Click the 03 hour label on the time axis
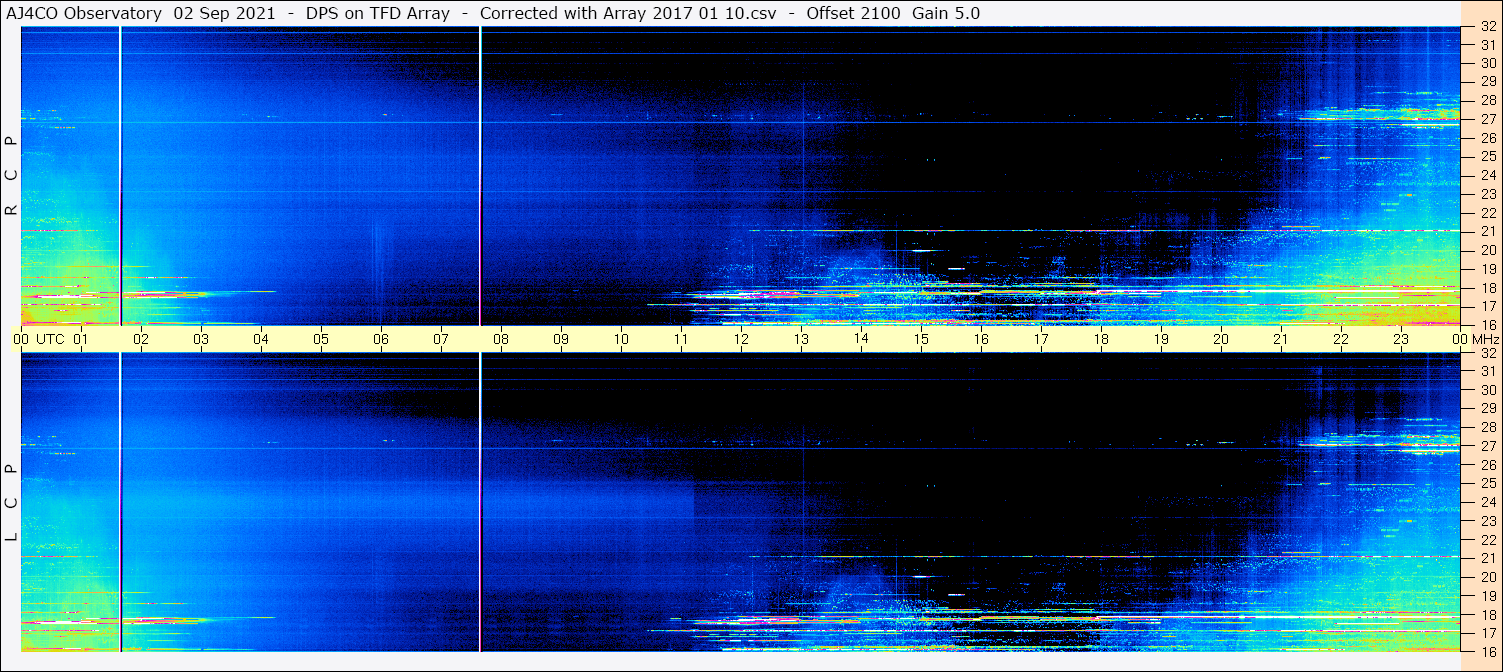This screenshot has width=1503, height=672. pos(201,339)
